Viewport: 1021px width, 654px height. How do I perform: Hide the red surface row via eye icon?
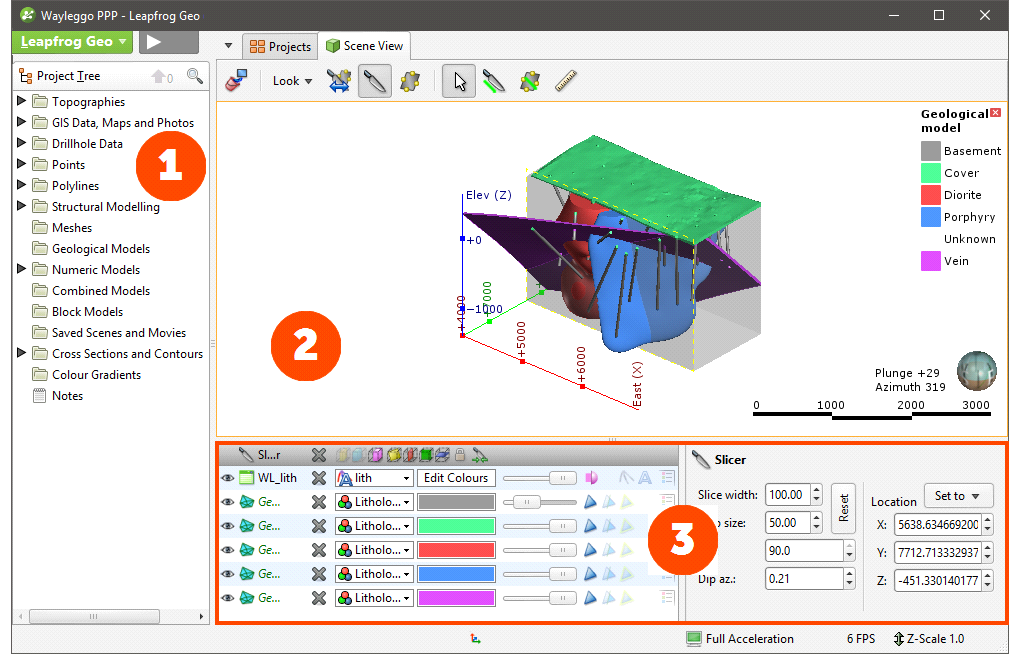[227, 550]
